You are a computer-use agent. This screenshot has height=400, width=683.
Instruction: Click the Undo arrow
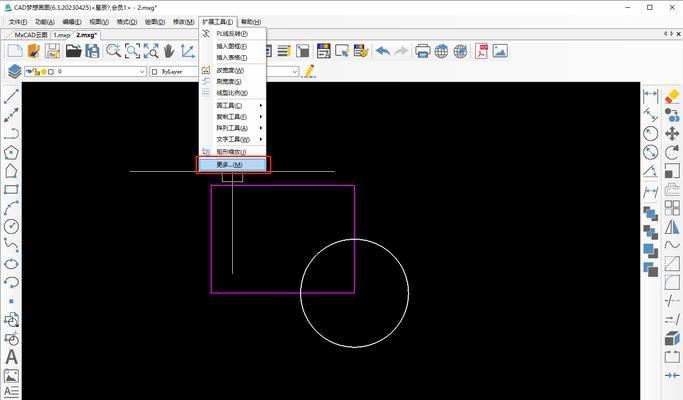[383, 51]
